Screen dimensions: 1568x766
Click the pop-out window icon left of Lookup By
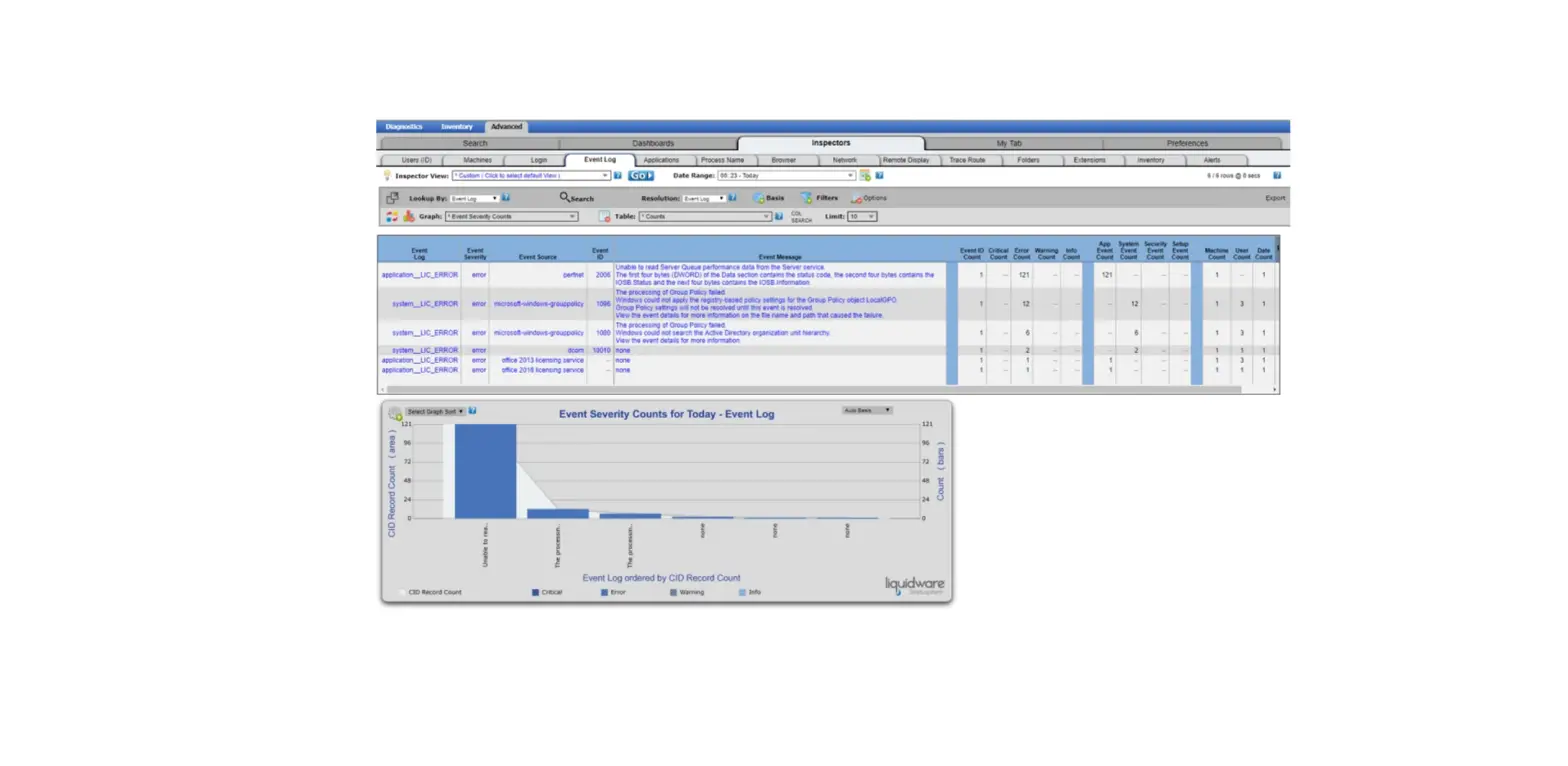coord(393,198)
